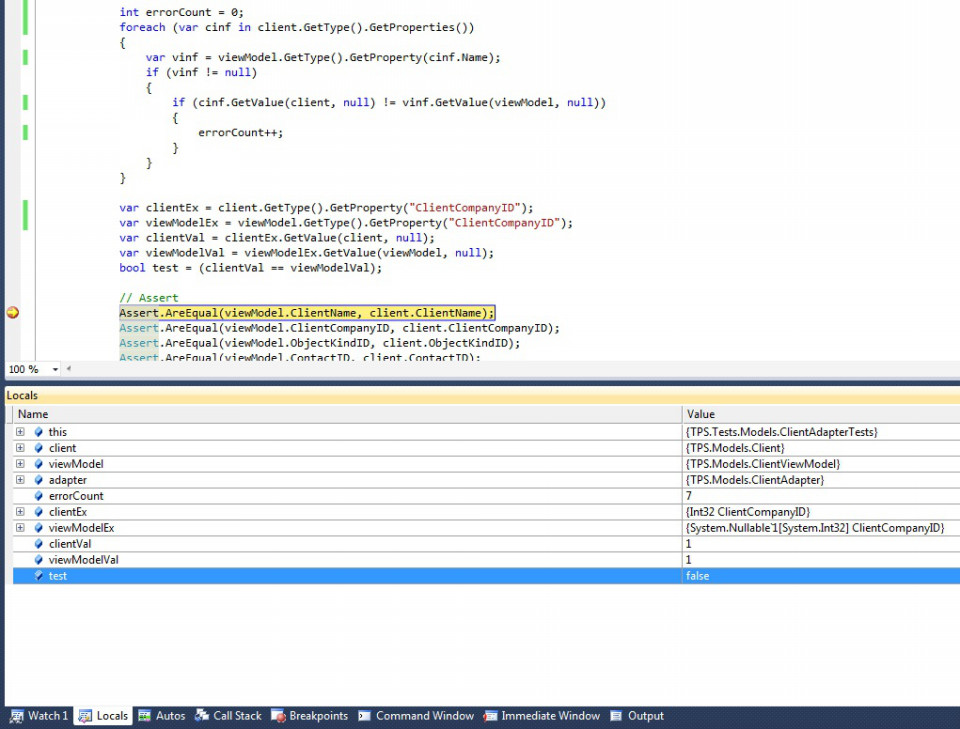Expand the viewModel variable node
The image size is (960, 729).
click(20, 464)
